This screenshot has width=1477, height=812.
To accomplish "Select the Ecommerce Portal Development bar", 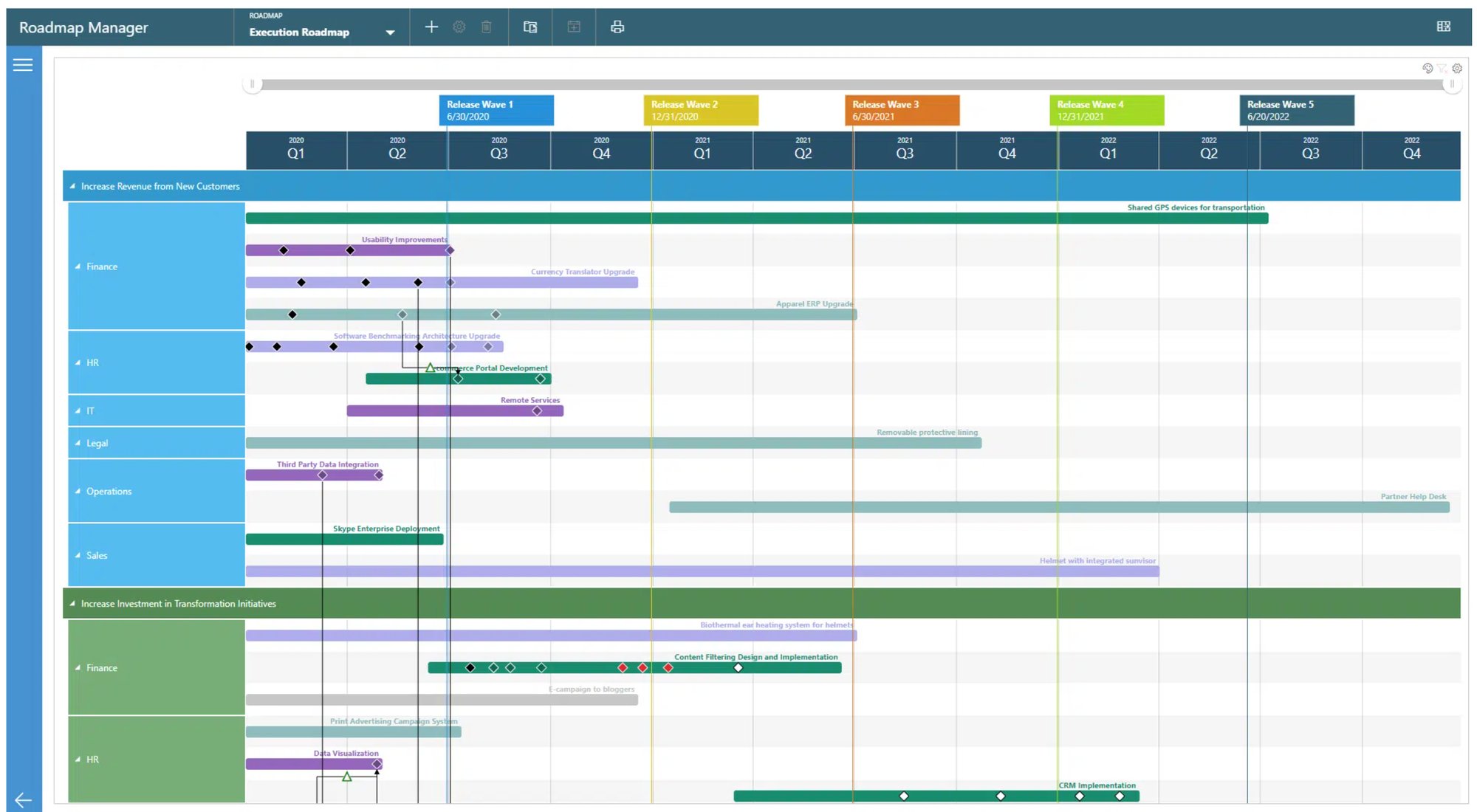I will pyautogui.click(x=459, y=379).
